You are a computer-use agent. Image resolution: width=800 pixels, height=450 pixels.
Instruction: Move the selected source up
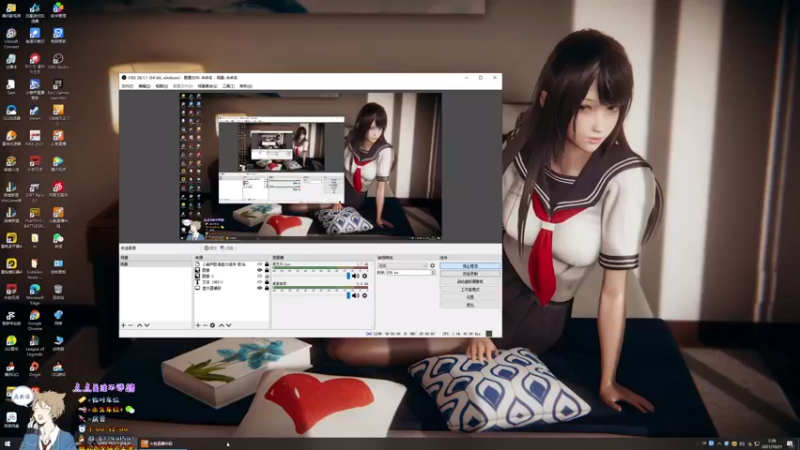point(221,325)
